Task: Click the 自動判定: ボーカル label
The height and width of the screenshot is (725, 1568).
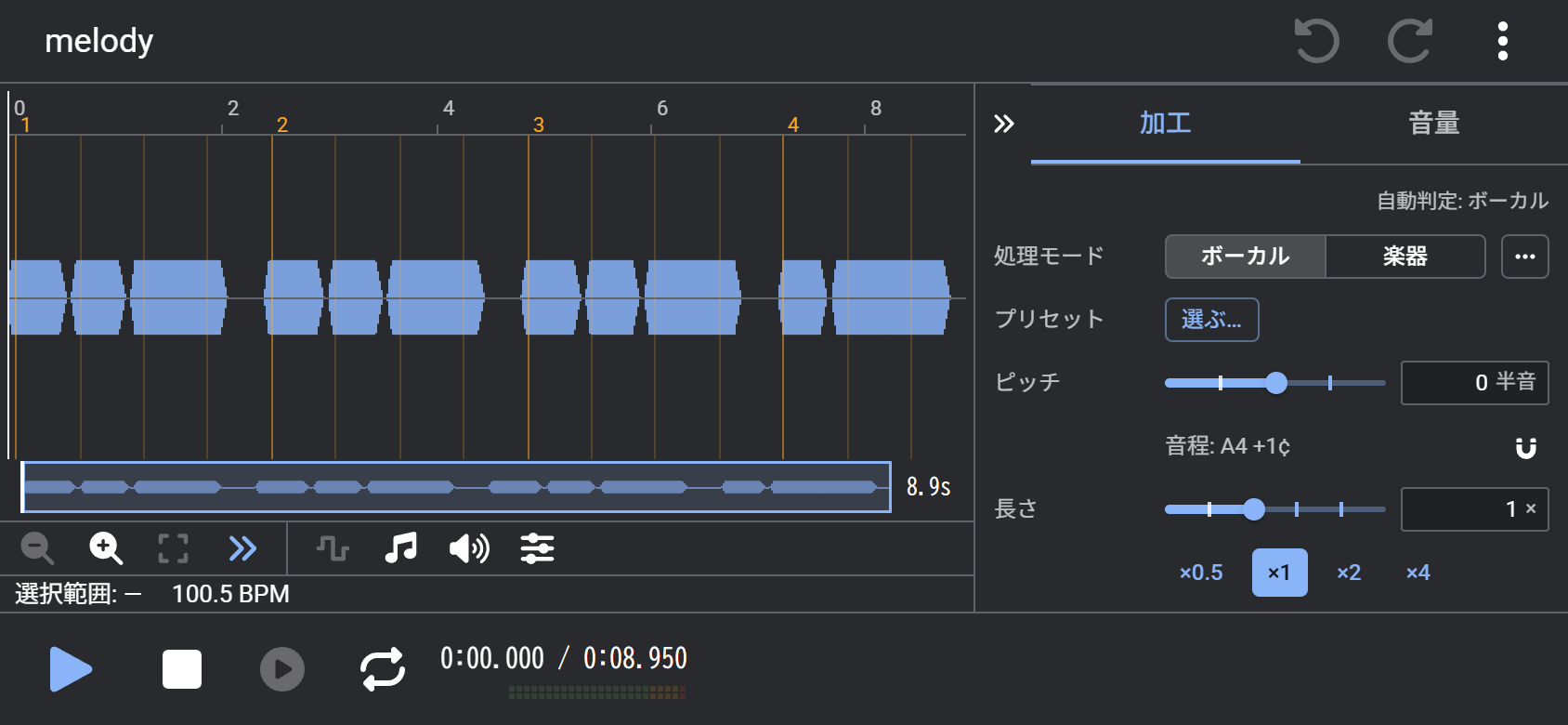Action: [1462, 201]
